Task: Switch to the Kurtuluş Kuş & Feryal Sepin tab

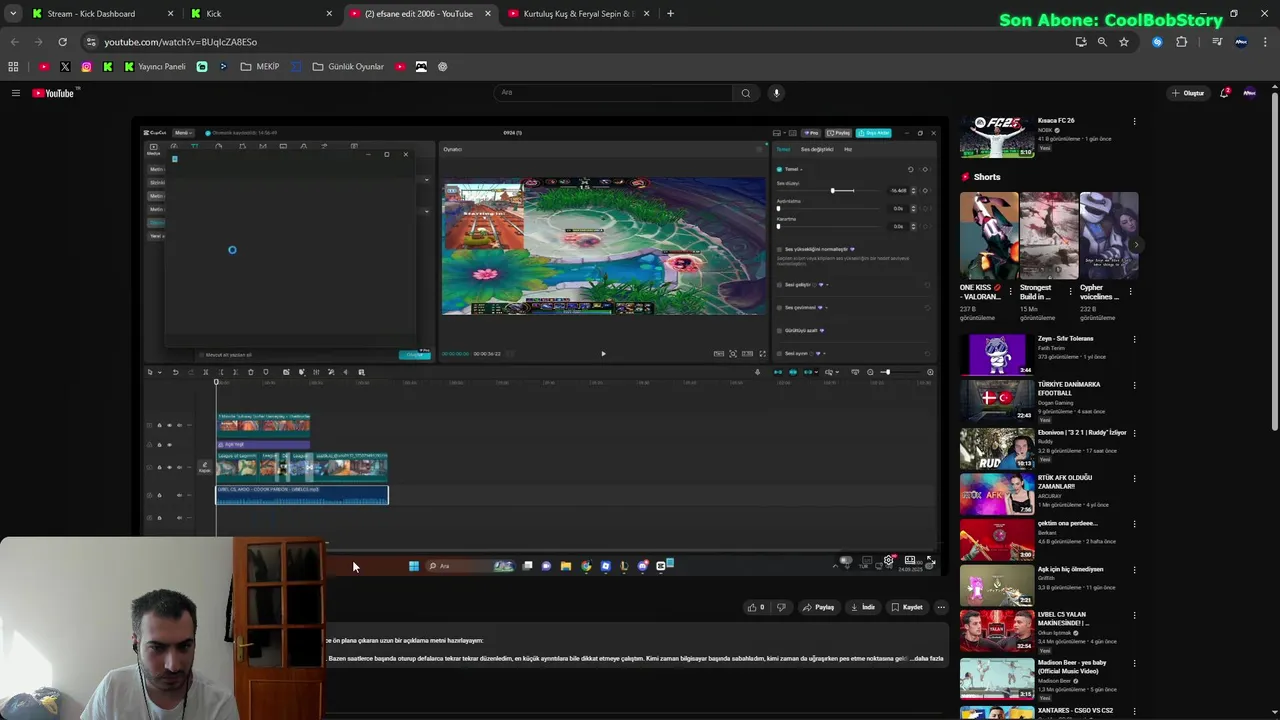Action: pos(578,14)
